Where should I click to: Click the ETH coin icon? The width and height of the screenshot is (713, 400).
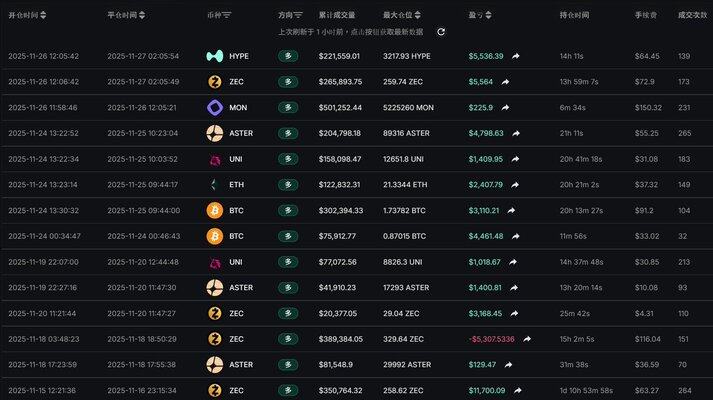[214, 185]
